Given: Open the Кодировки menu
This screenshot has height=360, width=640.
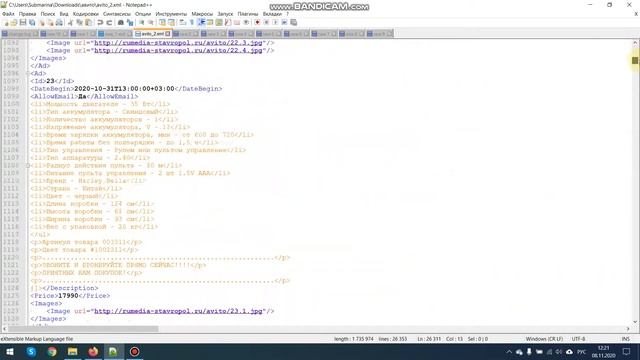Looking at the screenshot, I should (x=86, y=14).
